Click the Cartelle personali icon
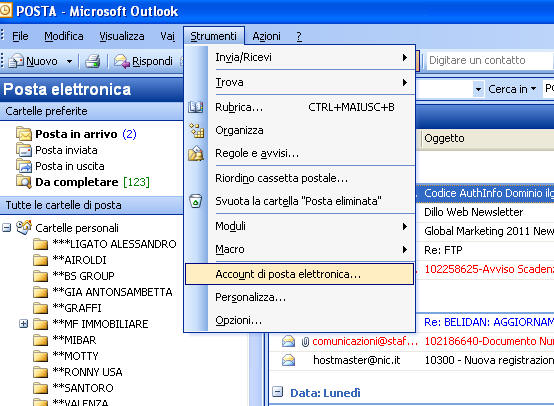Screen dimensions: 554x406 click(24, 228)
